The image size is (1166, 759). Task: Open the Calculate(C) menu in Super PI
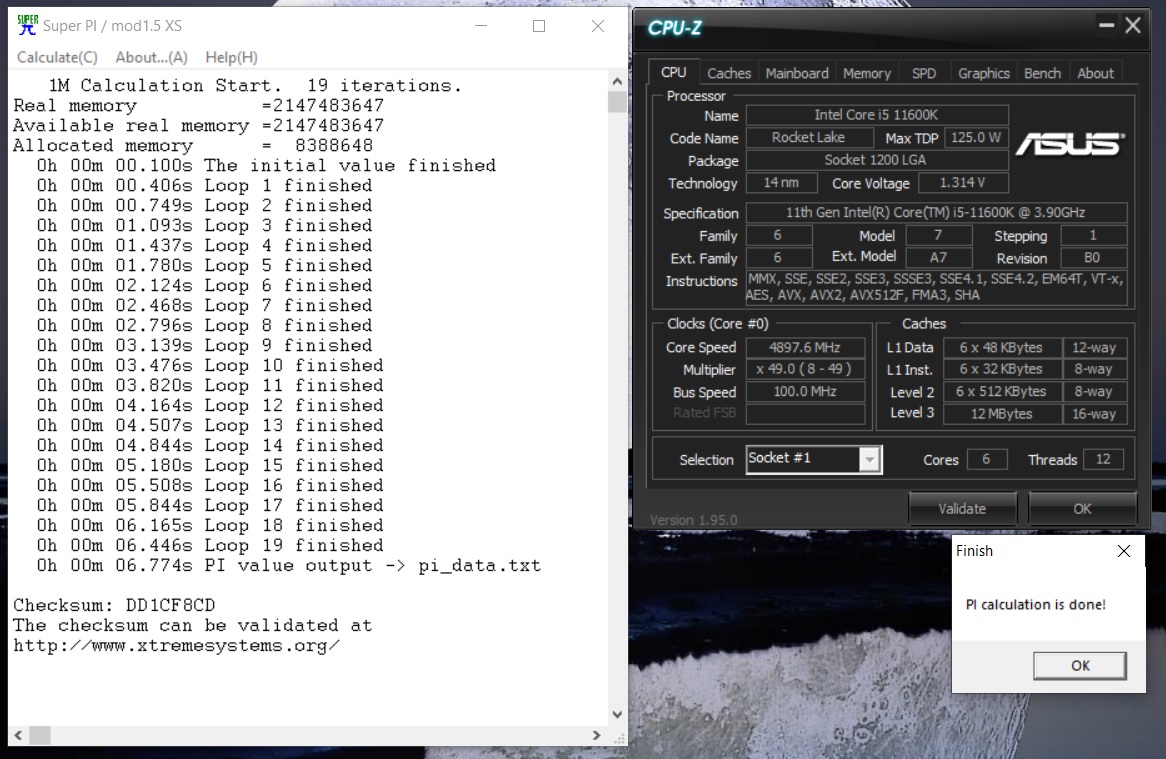(x=57, y=57)
